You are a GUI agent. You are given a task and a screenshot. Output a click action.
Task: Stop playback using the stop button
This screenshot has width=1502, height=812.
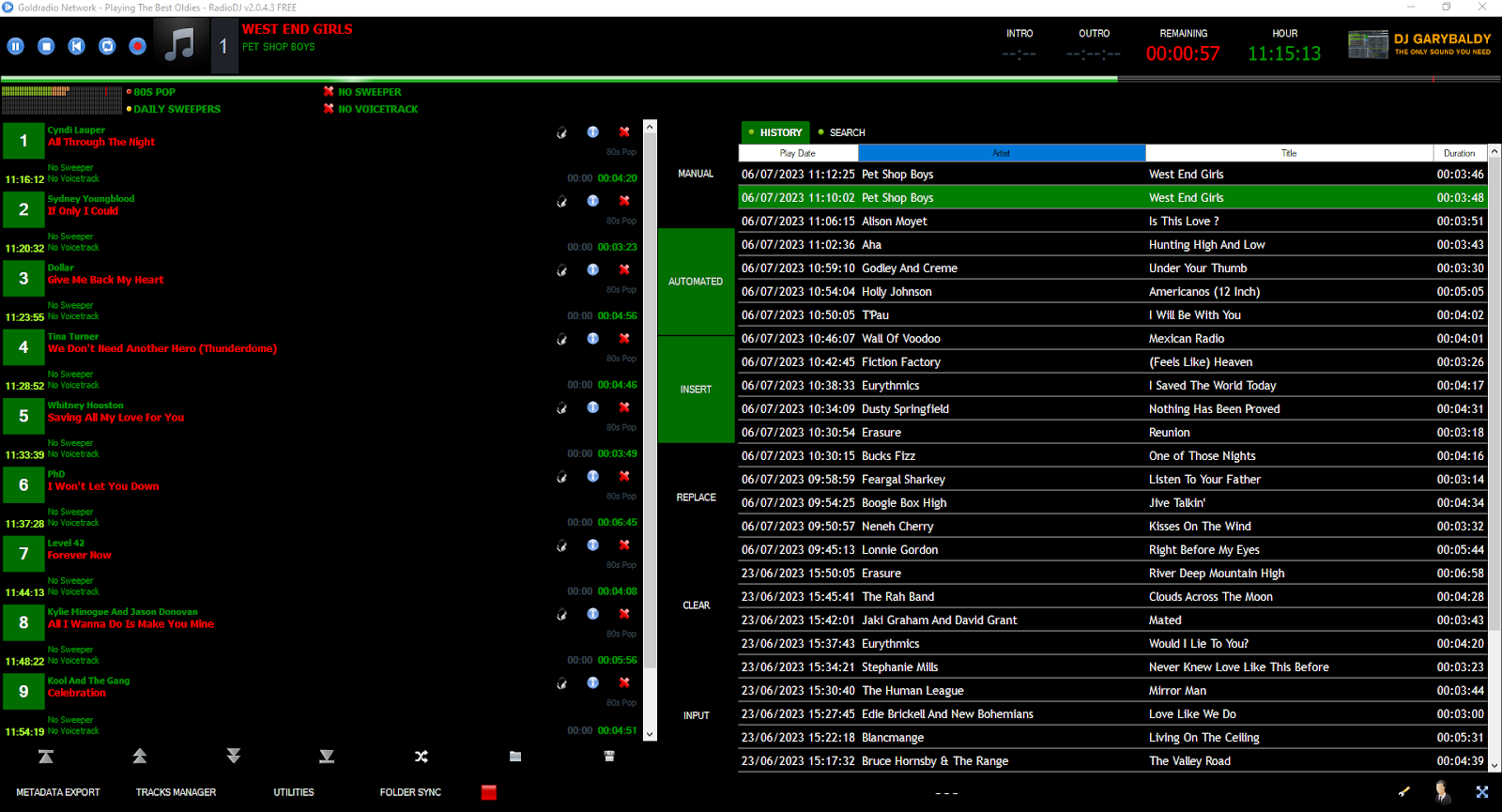(x=46, y=46)
